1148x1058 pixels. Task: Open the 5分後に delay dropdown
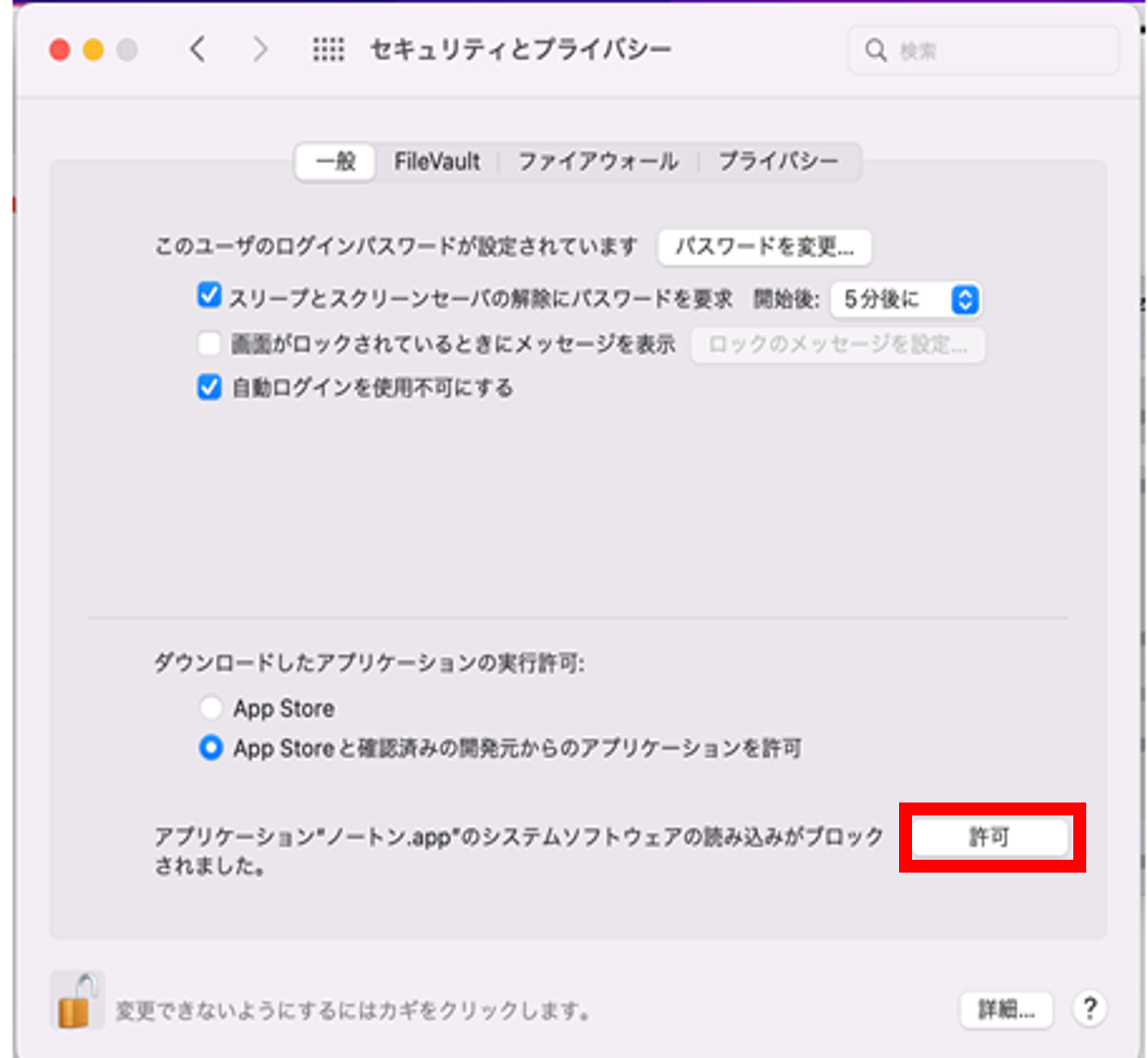(904, 299)
